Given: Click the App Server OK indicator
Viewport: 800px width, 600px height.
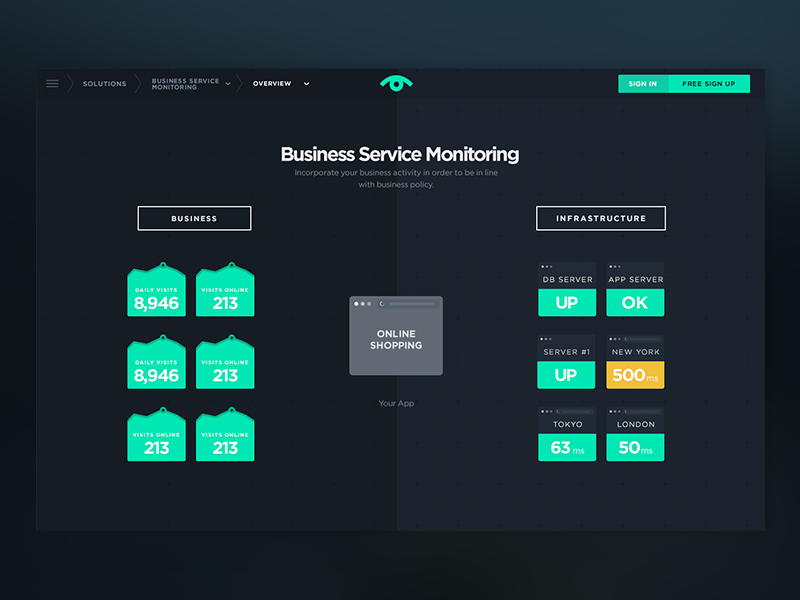Looking at the screenshot, I should click(x=635, y=301).
